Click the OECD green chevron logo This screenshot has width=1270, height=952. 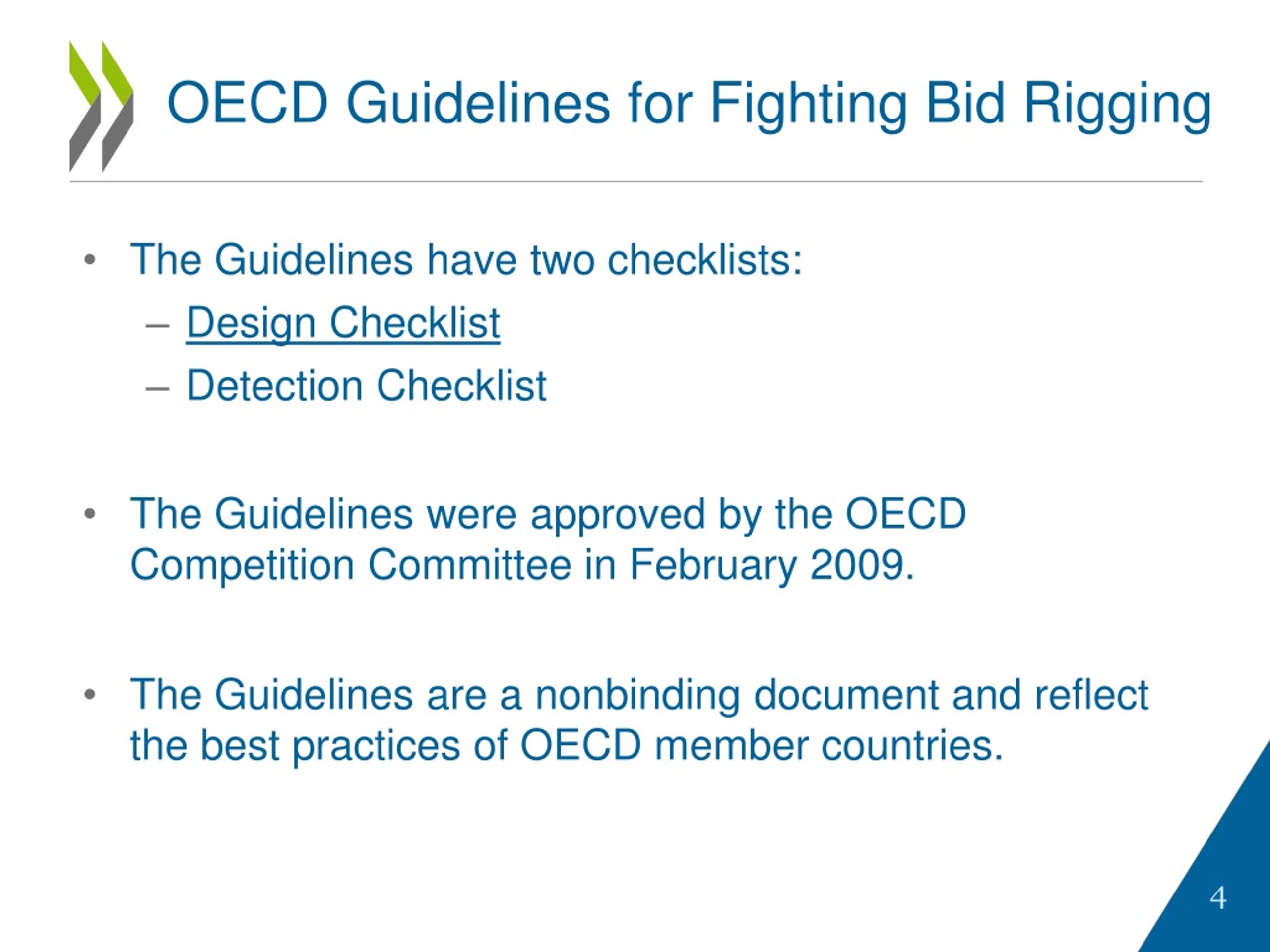101,106
